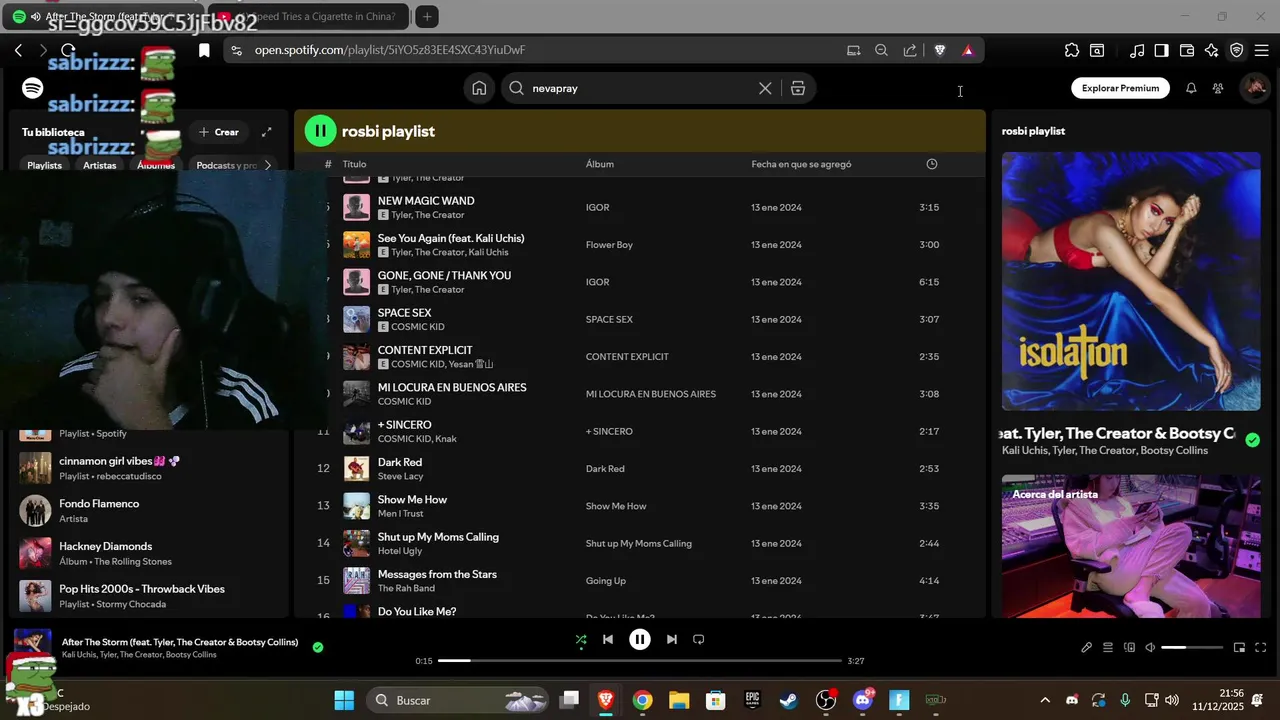Select the Podcasts filter chip
The width and height of the screenshot is (1280, 720).
pyautogui.click(x=226, y=165)
